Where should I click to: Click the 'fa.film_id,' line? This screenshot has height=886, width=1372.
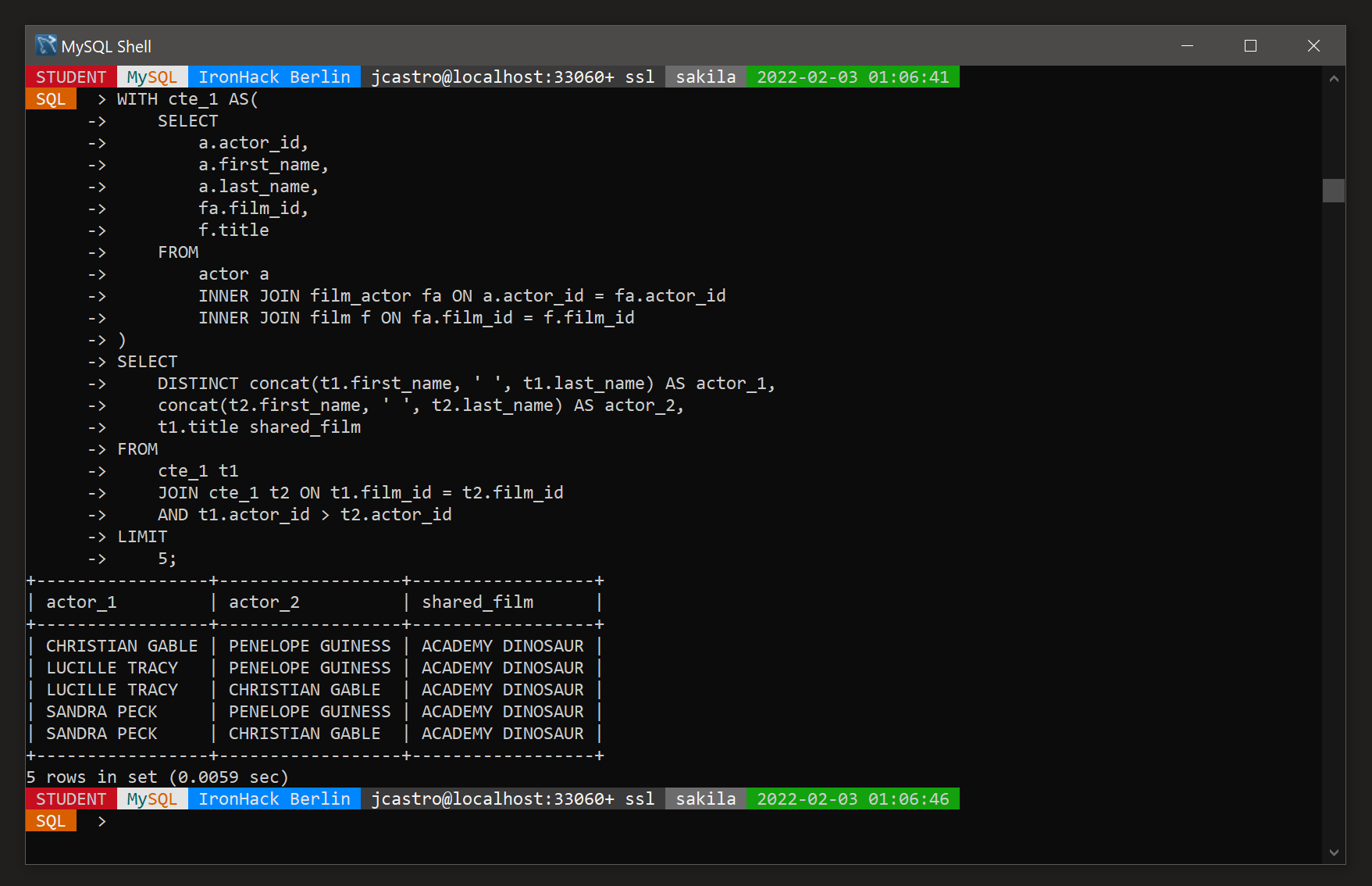[x=253, y=209]
